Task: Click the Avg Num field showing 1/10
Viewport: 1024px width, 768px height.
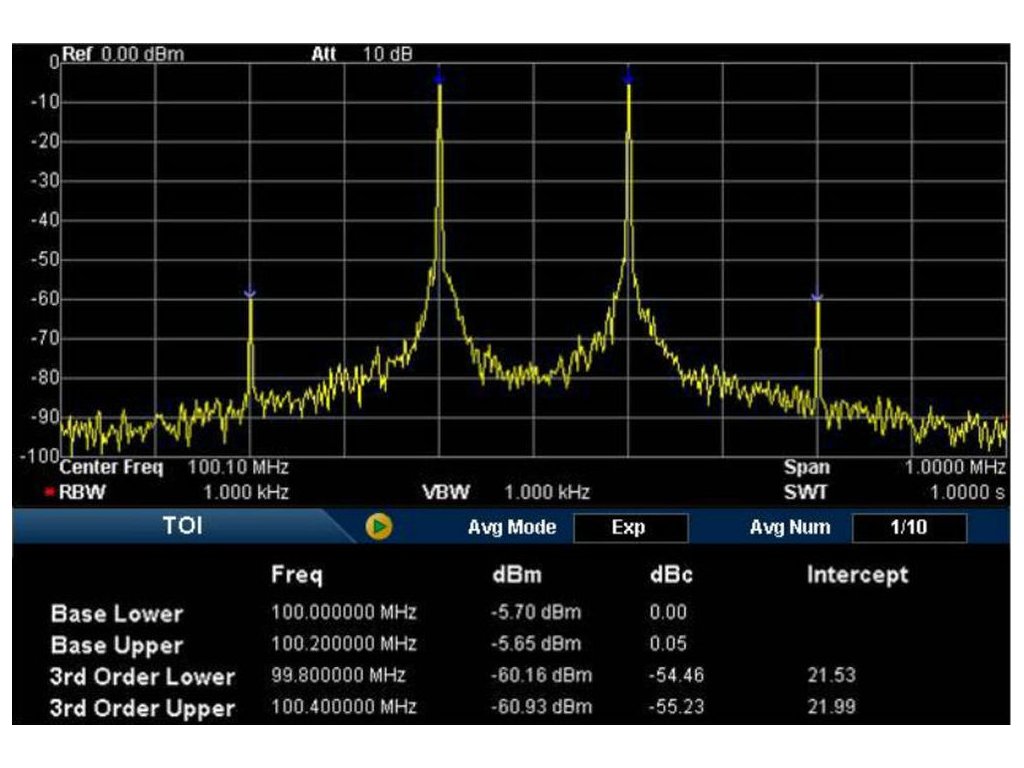Action: pos(909,528)
